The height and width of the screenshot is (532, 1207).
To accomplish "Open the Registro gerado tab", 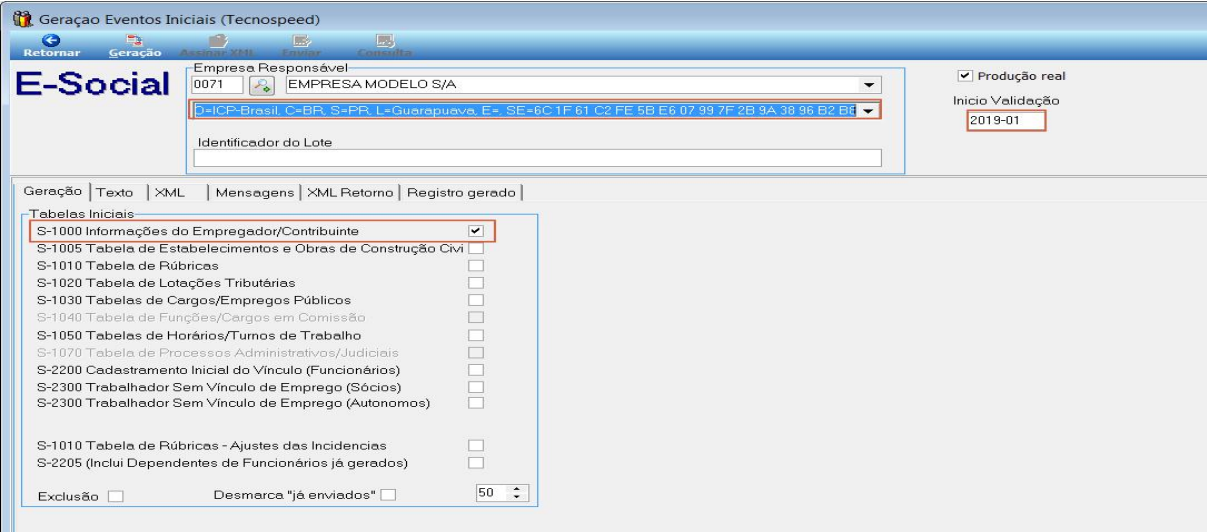I will [x=462, y=192].
